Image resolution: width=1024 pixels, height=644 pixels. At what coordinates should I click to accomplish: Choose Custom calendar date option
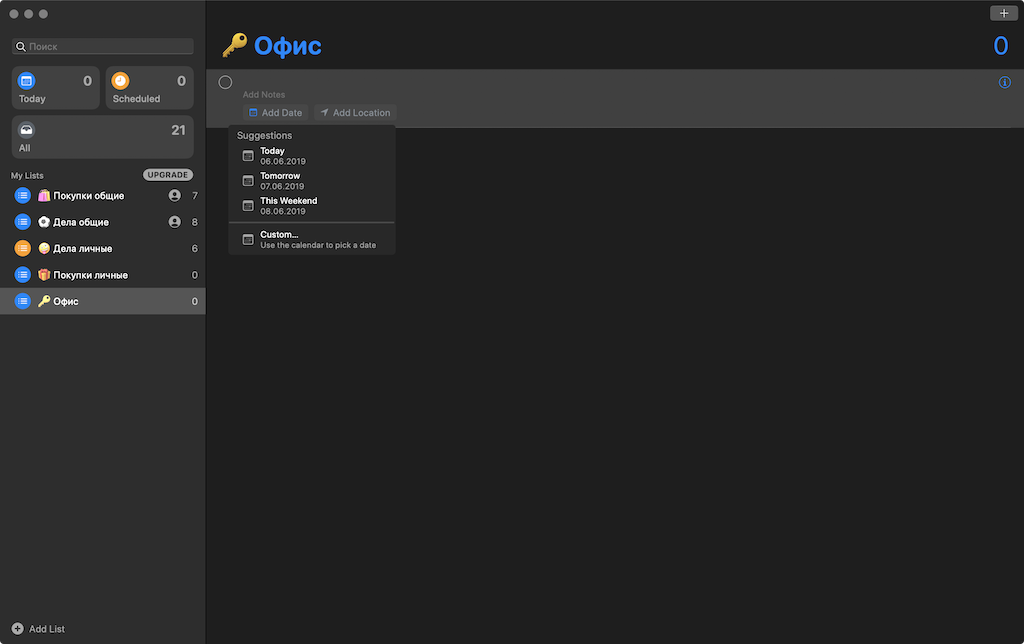(312, 240)
